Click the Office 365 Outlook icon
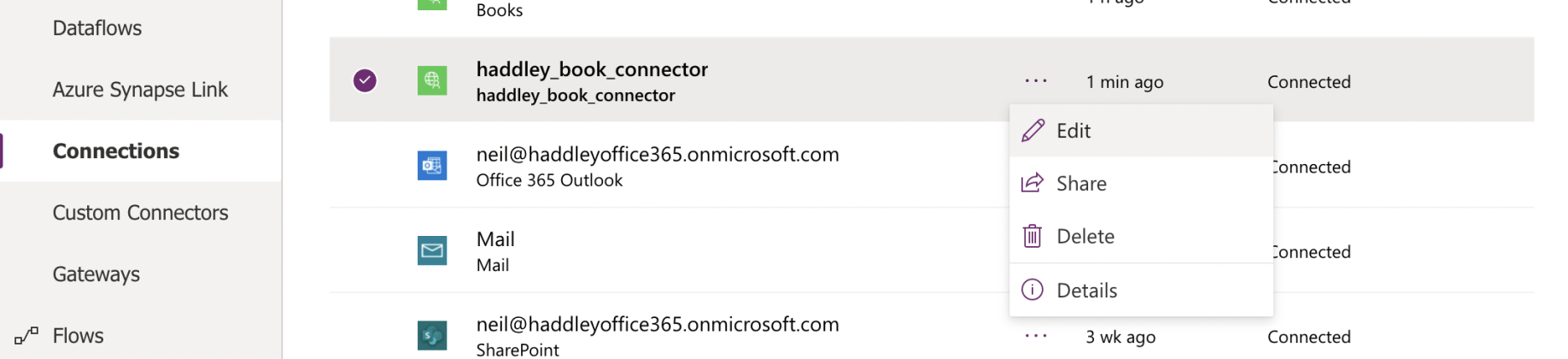The image size is (1568, 359). [432, 165]
